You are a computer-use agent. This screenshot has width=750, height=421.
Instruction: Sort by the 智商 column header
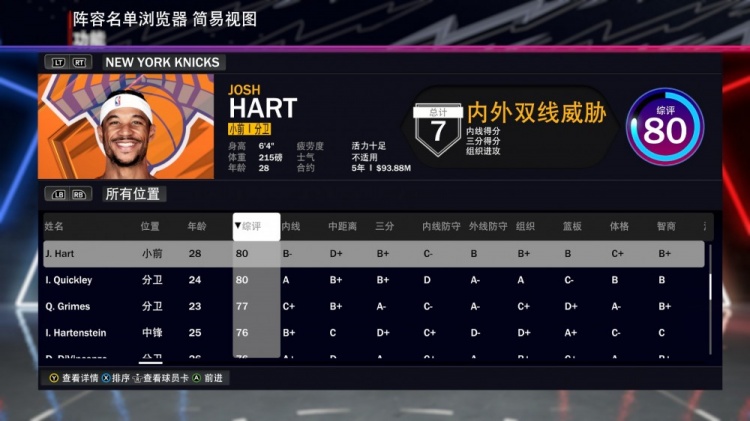[666, 226]
